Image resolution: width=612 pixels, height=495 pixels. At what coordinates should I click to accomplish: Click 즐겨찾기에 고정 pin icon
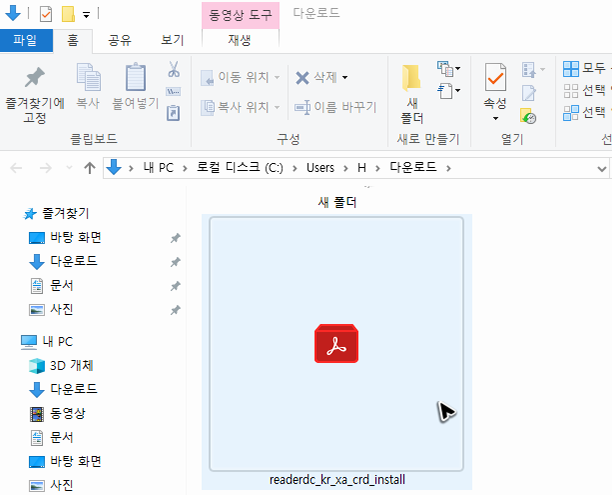(x=35, y=77)
